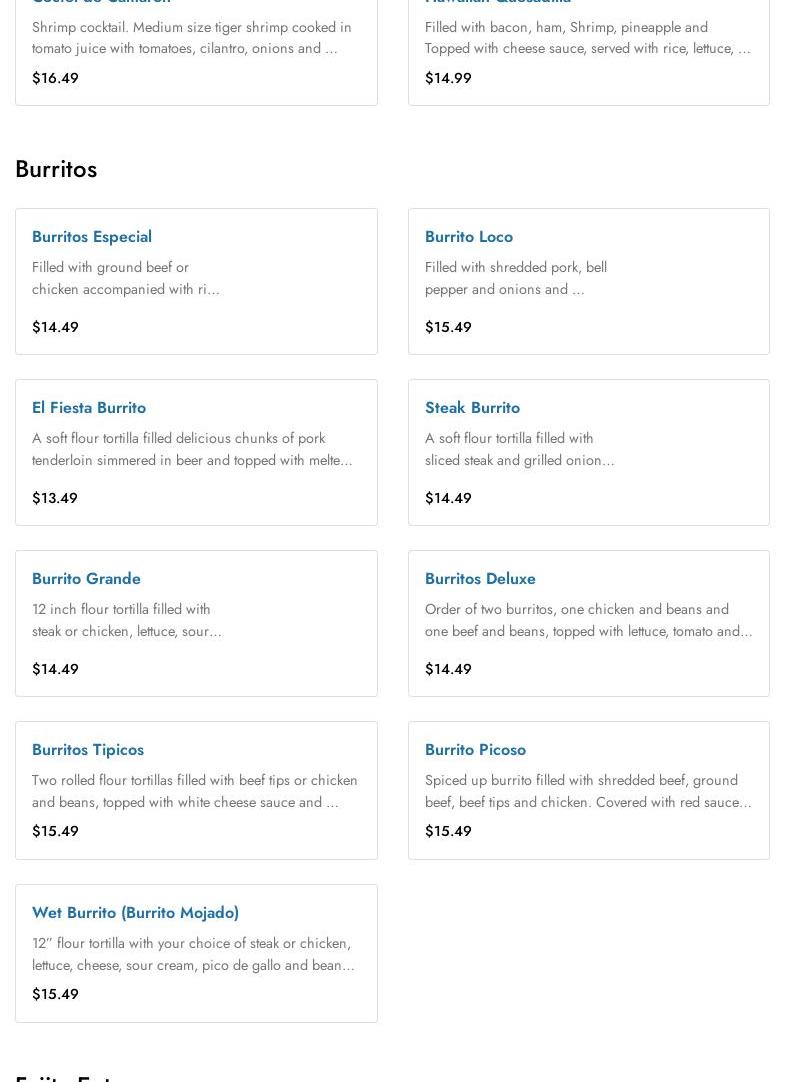Click the Burrito Picoso title

pyautogui.click(x=475, y=750)
